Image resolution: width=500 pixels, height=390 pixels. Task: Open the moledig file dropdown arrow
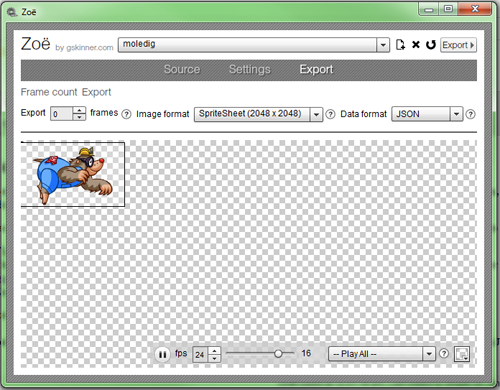point(383,45)
